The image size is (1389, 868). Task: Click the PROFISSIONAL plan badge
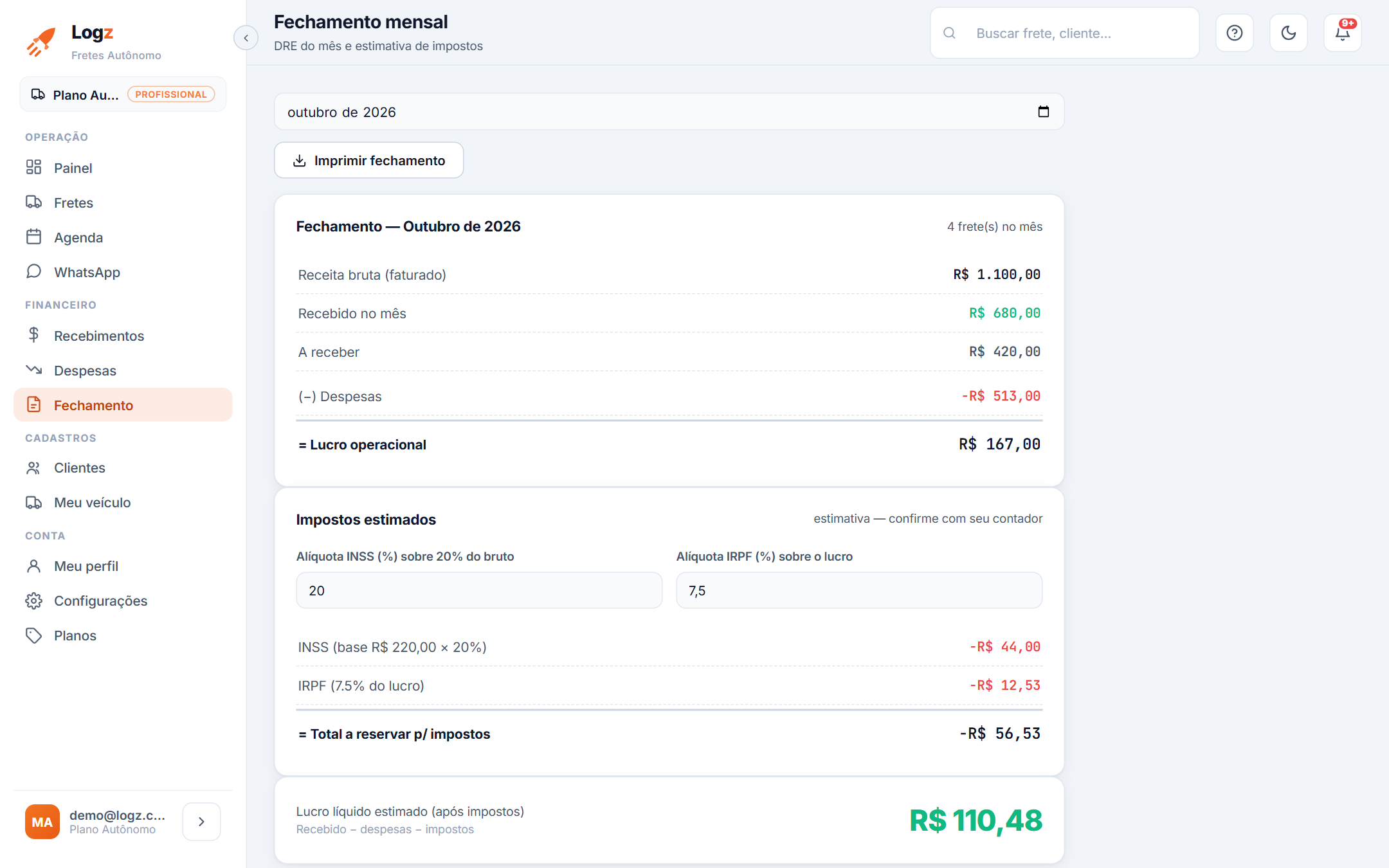click(x=171, y=95)
